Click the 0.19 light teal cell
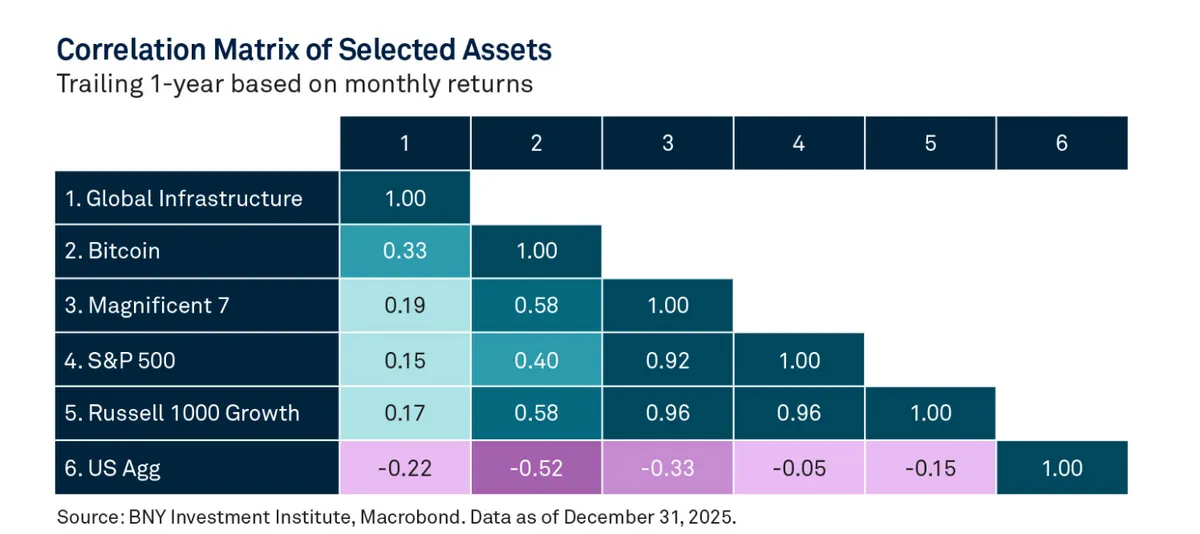The width and height of the screenshot is (1200, 534). tap(404, 305)
